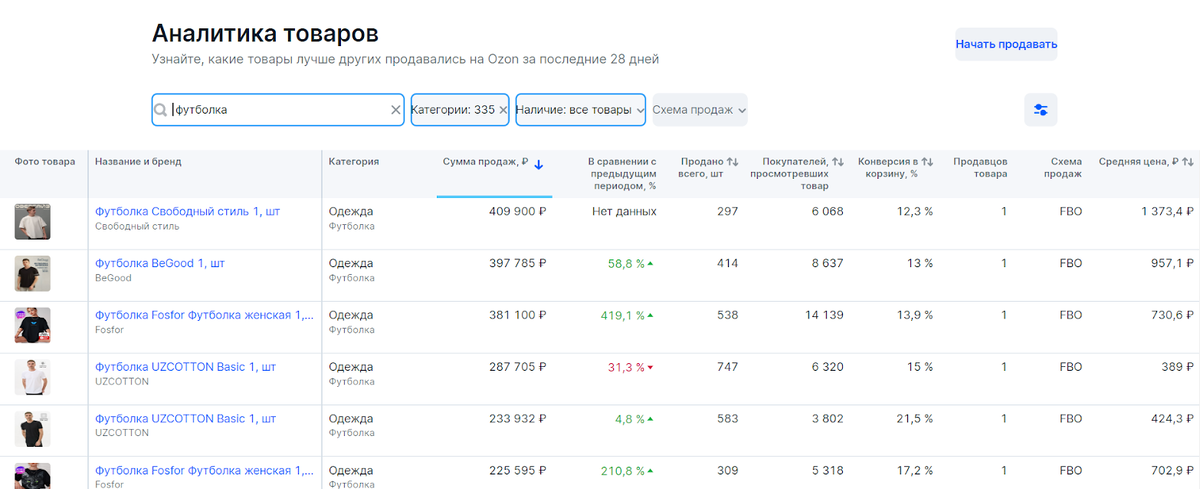Click UZCOTTON black t-shirt thumbnail, 233 932 ₽ row
Image resolution: width=1200 pixels, height=489 pixels.
pyautogui.click(x=32, y=429)
